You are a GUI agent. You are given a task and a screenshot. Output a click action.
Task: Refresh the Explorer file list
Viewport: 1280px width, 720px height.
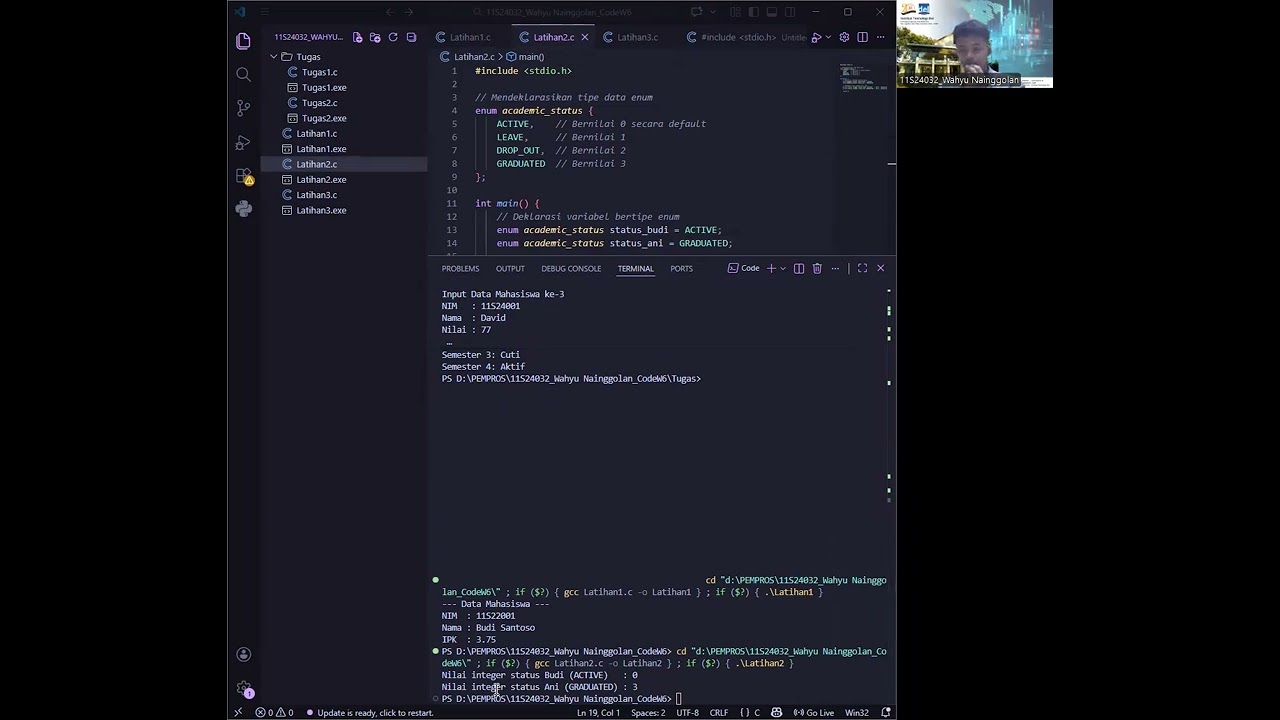(393, 37)
